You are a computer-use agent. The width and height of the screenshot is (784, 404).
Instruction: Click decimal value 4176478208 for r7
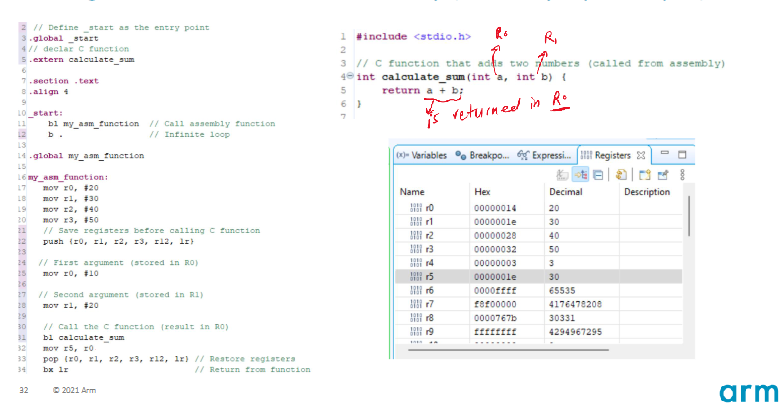(x=575, y=304)
